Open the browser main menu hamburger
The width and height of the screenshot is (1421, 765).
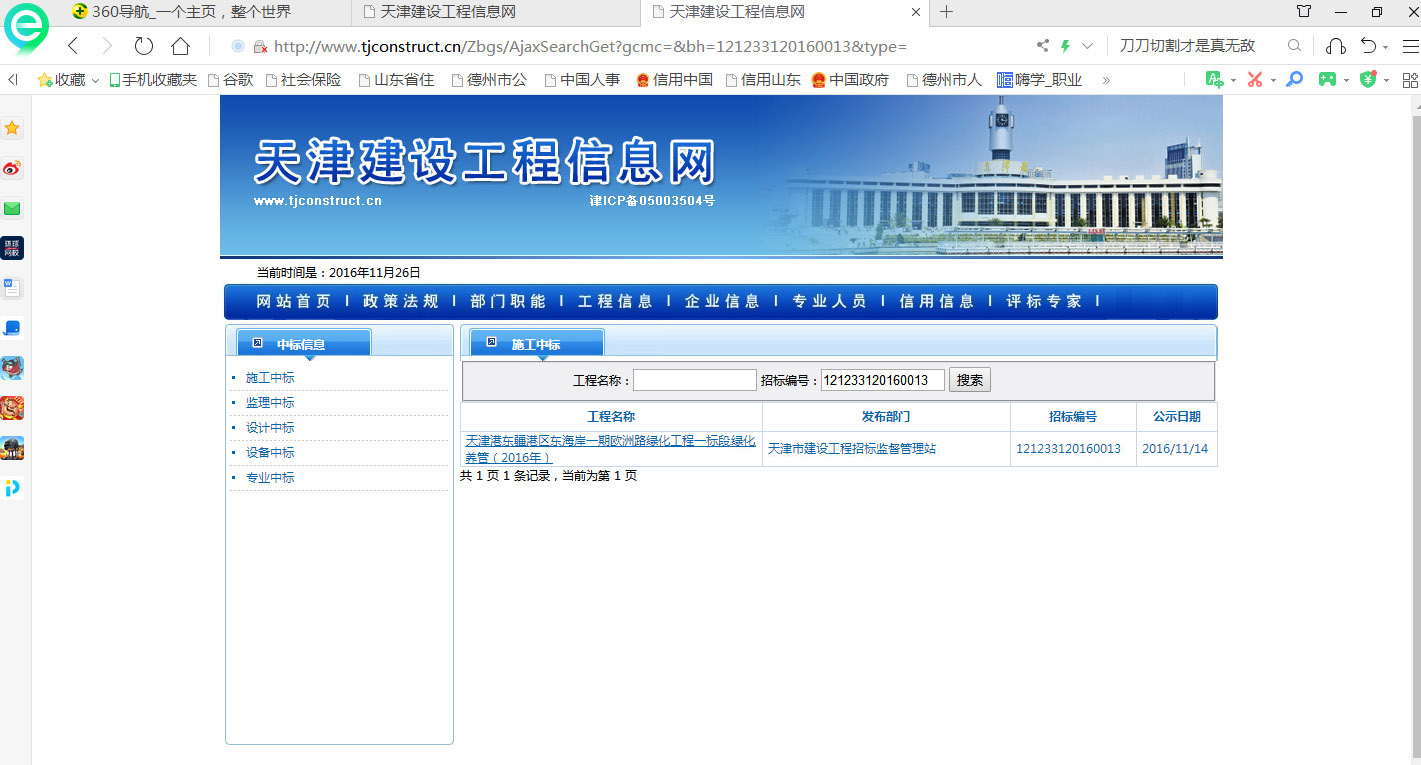click(1410, 46)
